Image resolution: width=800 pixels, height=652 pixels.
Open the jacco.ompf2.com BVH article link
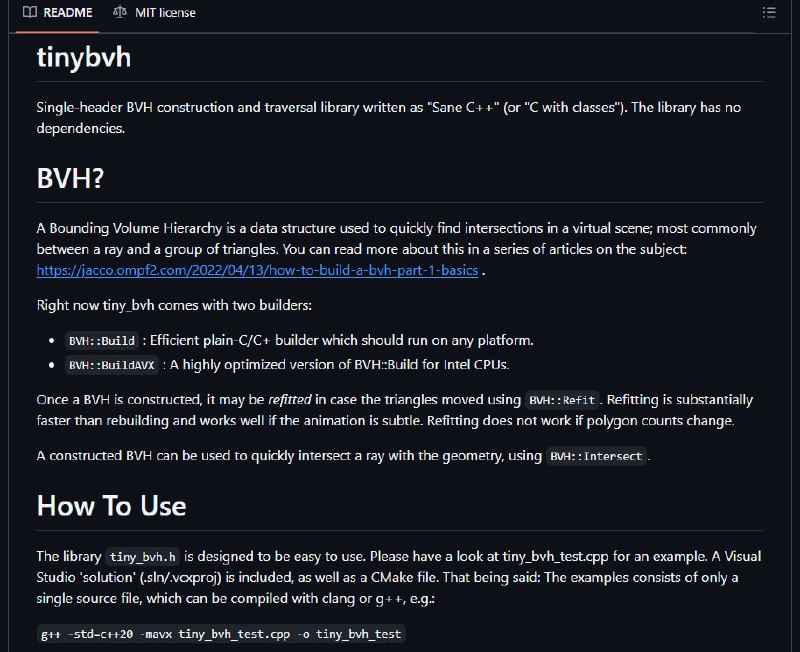[x=257, y=270]
